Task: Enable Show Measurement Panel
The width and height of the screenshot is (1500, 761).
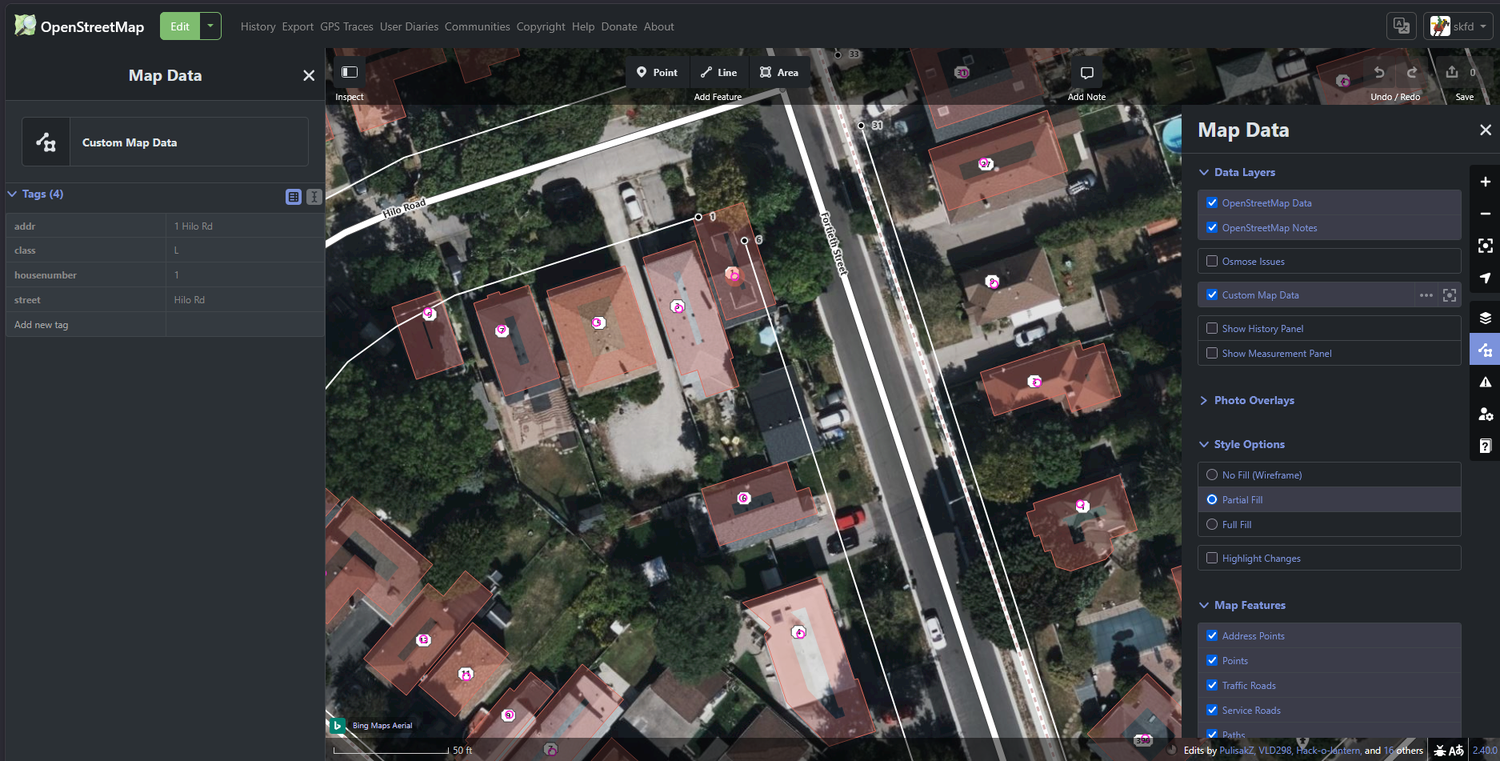Action: (1212, 353)
